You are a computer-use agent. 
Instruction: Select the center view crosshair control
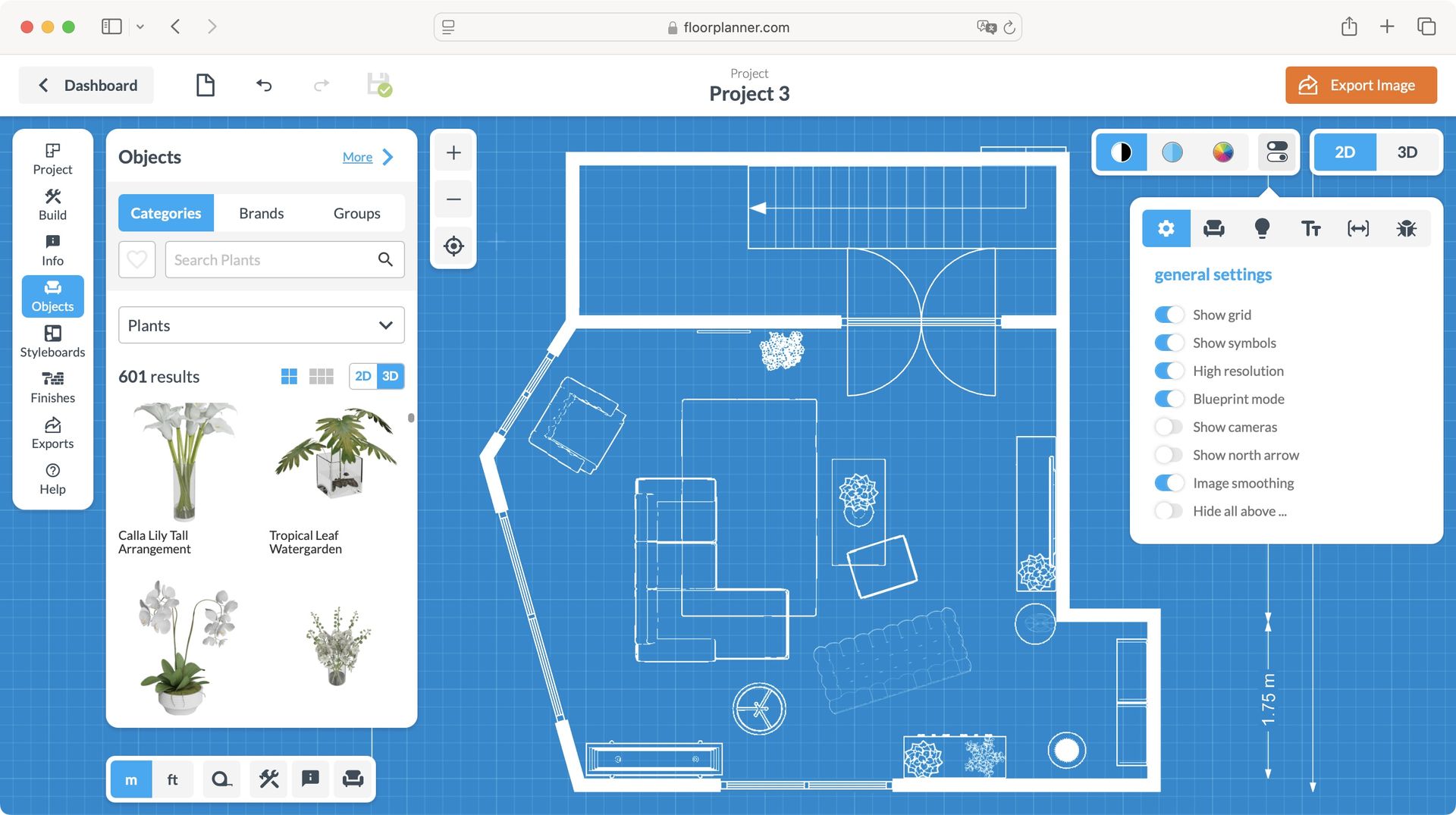pyautogui.click(x=453, y=246)
